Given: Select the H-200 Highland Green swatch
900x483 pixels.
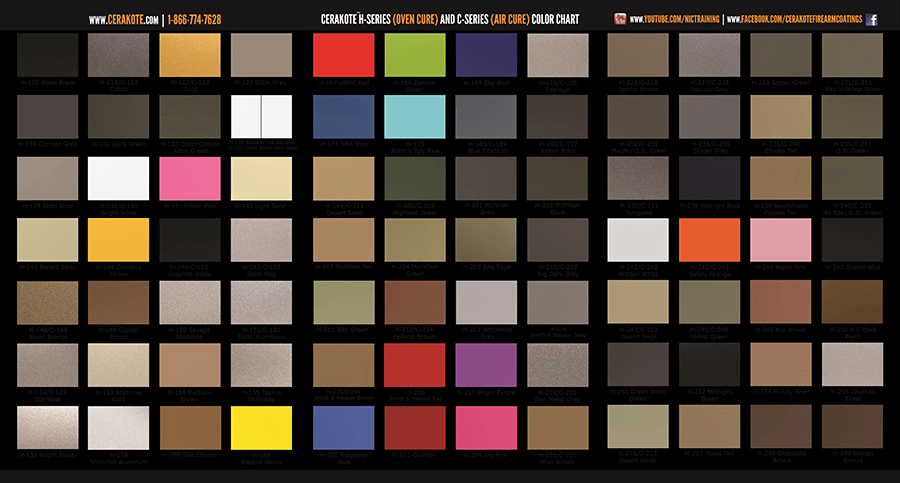Looking at the screenshot, I should (x=415, y=179).
